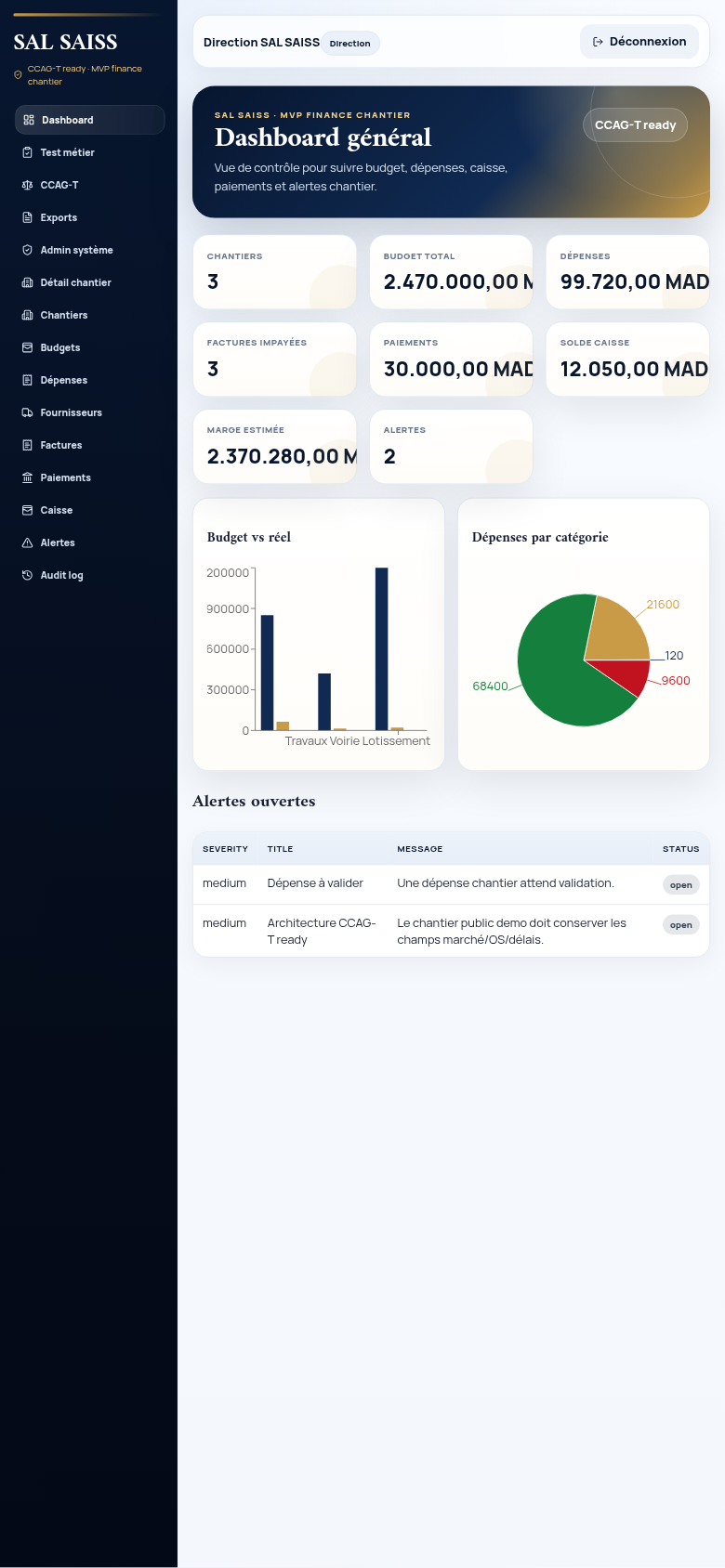Image resolution: width=725 pixels, height=1568 pixels.
Task: Click the CCAG-T ready badge
Action: pos(636,124)
